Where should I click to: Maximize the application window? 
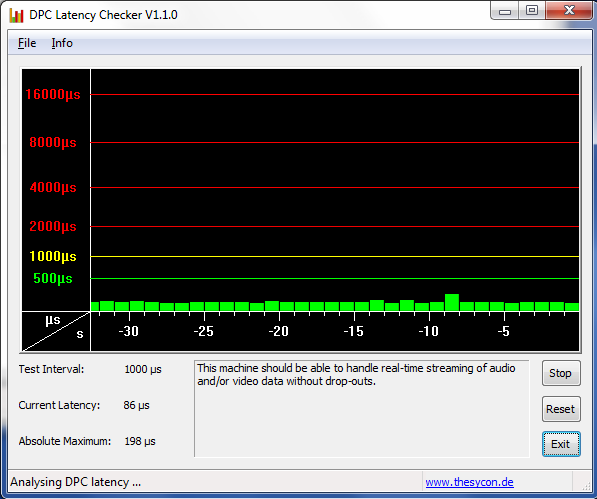tap(532, 10)
